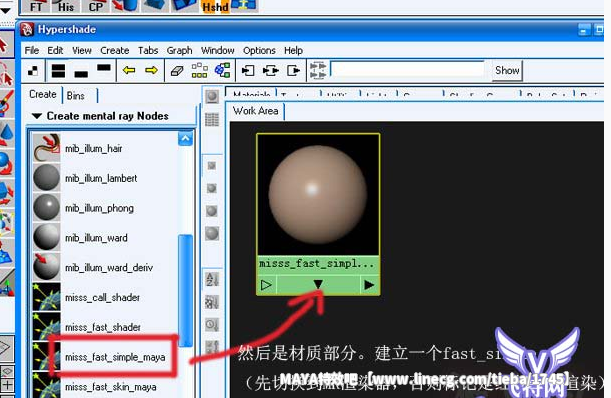The height and width of the screenshot is (398, 611).
Task: Click the yellow next graph arrow icon
Action: coord(151,70)
